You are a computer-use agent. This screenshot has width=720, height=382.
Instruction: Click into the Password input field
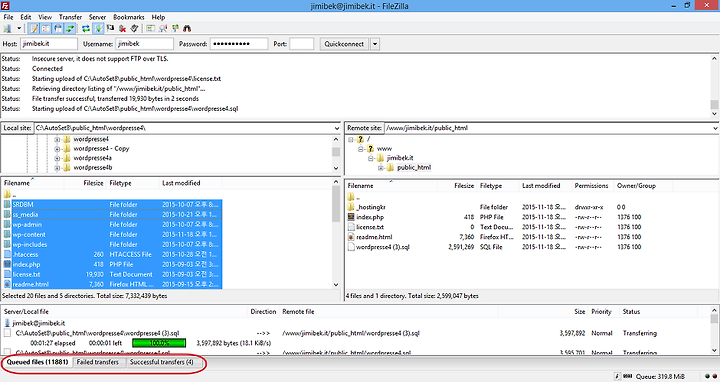(239, 44)
